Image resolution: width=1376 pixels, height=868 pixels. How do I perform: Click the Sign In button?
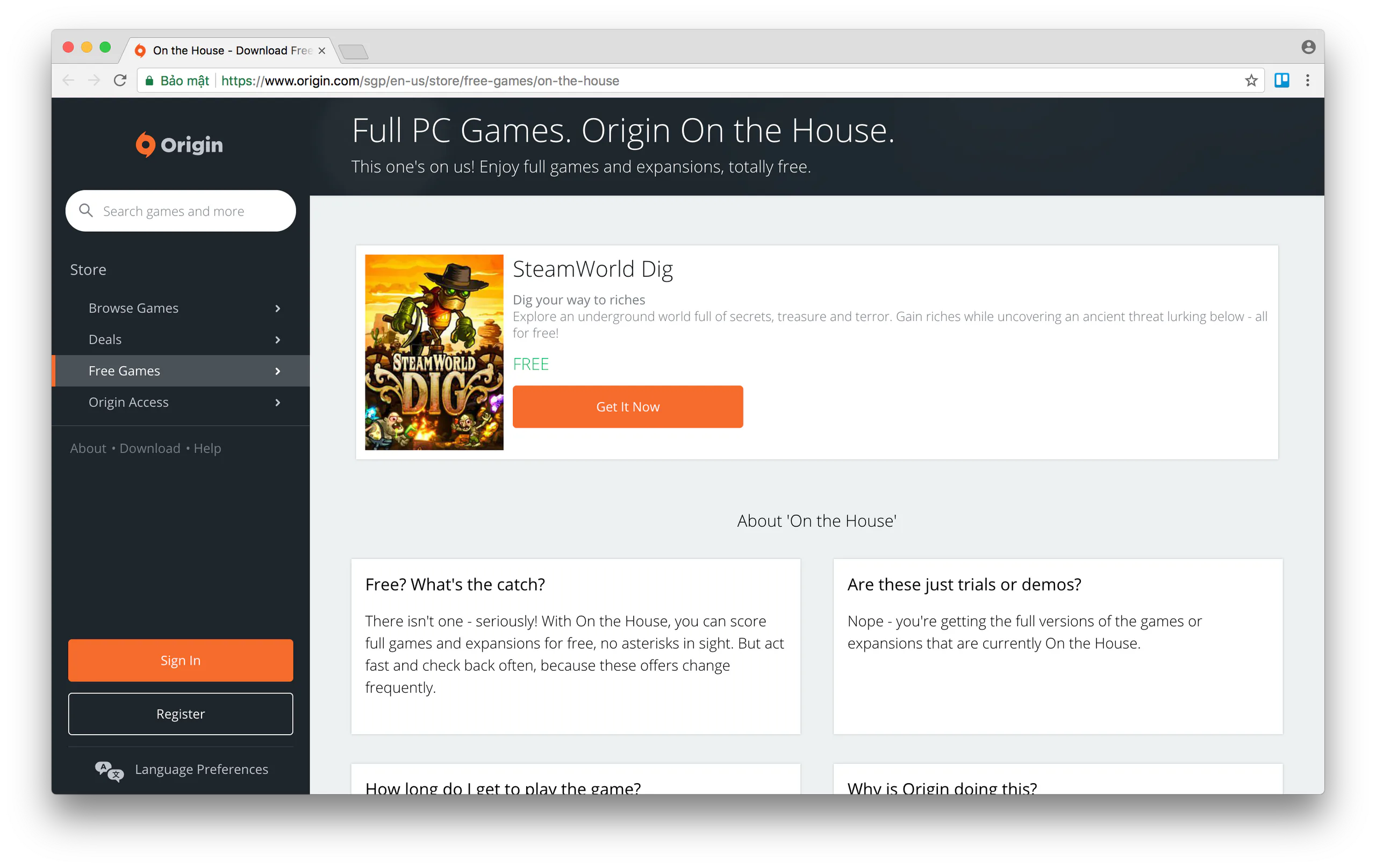click(x=181, y=661)
